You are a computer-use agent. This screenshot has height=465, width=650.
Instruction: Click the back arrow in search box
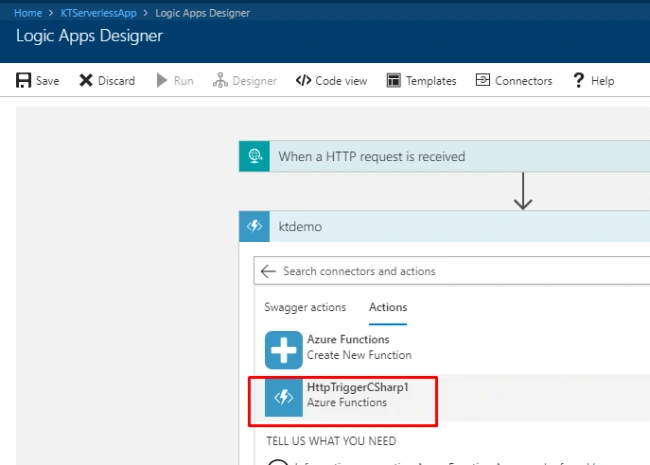coord(268,271)
